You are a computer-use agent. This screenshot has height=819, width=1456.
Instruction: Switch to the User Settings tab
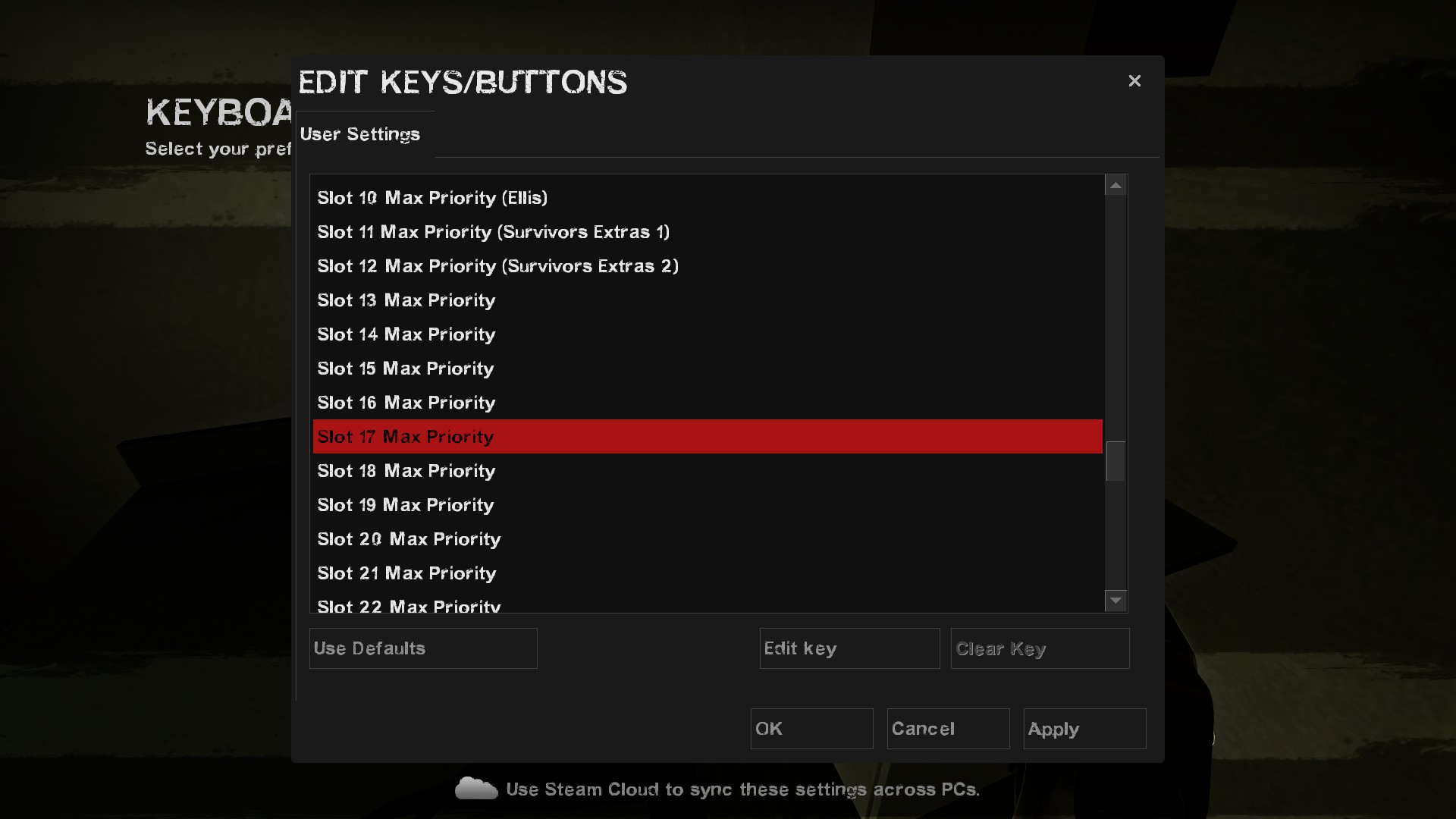tap(360, 134)
